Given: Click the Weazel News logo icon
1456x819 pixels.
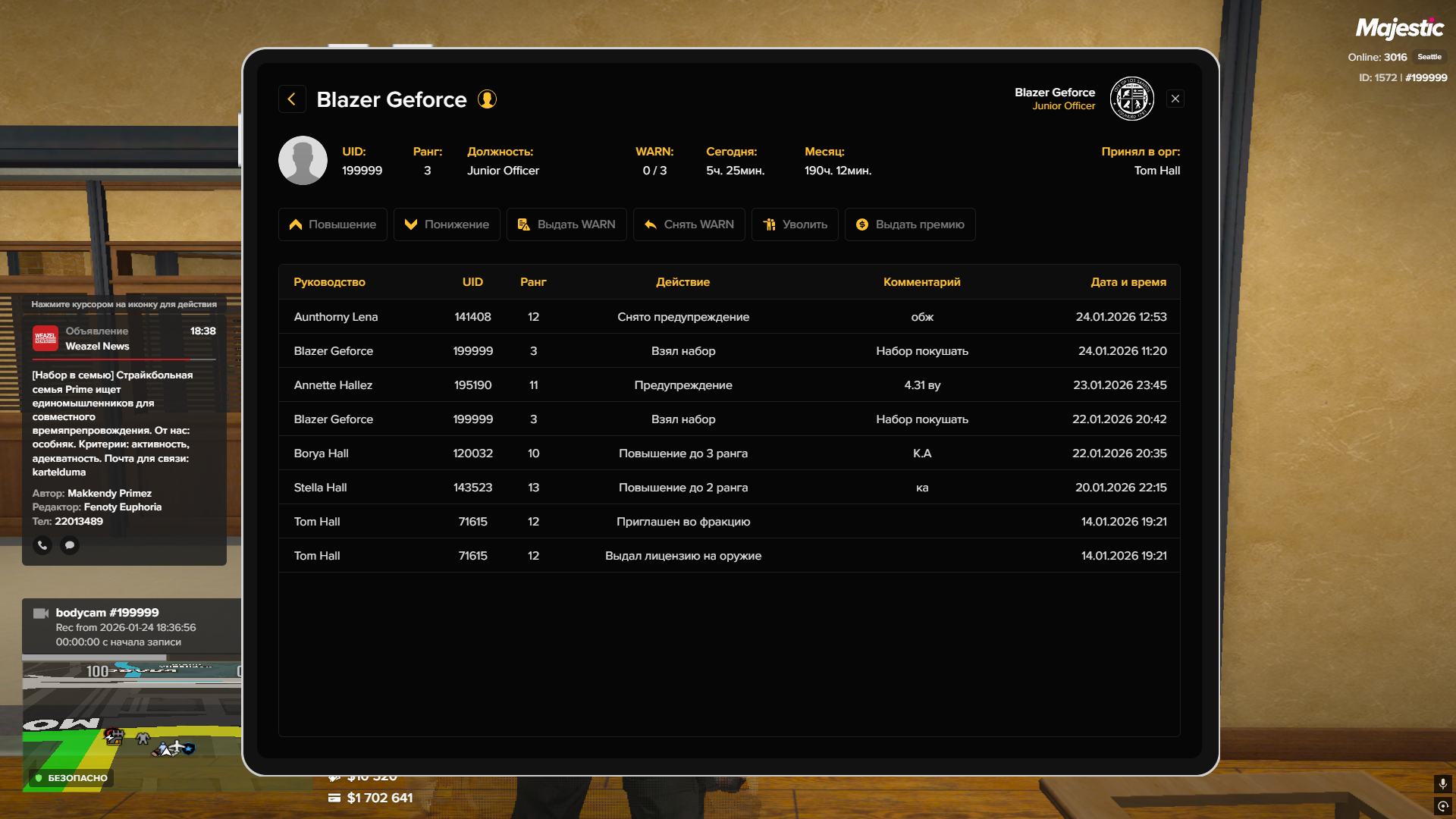Looking at the screenshot, I should click(45, 338).
